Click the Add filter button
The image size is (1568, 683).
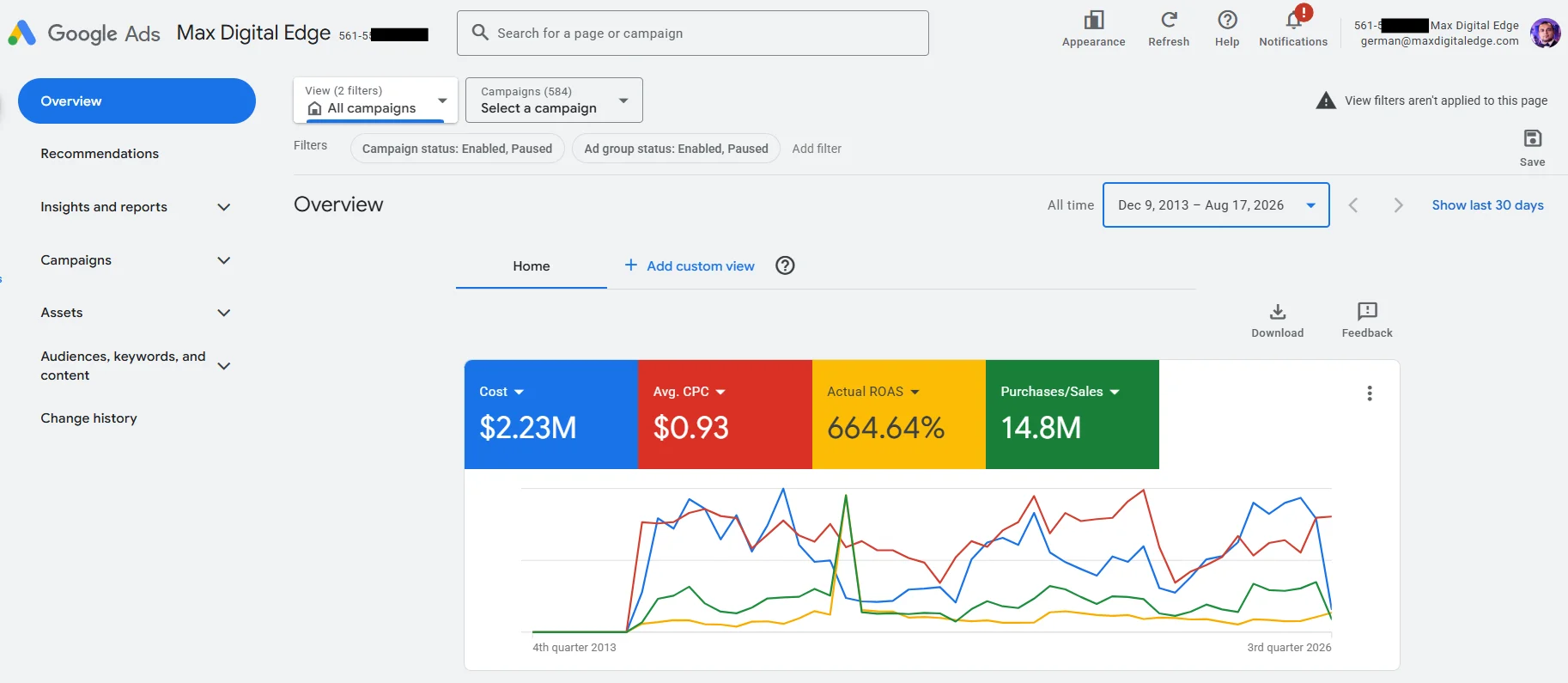pos(817,149)
